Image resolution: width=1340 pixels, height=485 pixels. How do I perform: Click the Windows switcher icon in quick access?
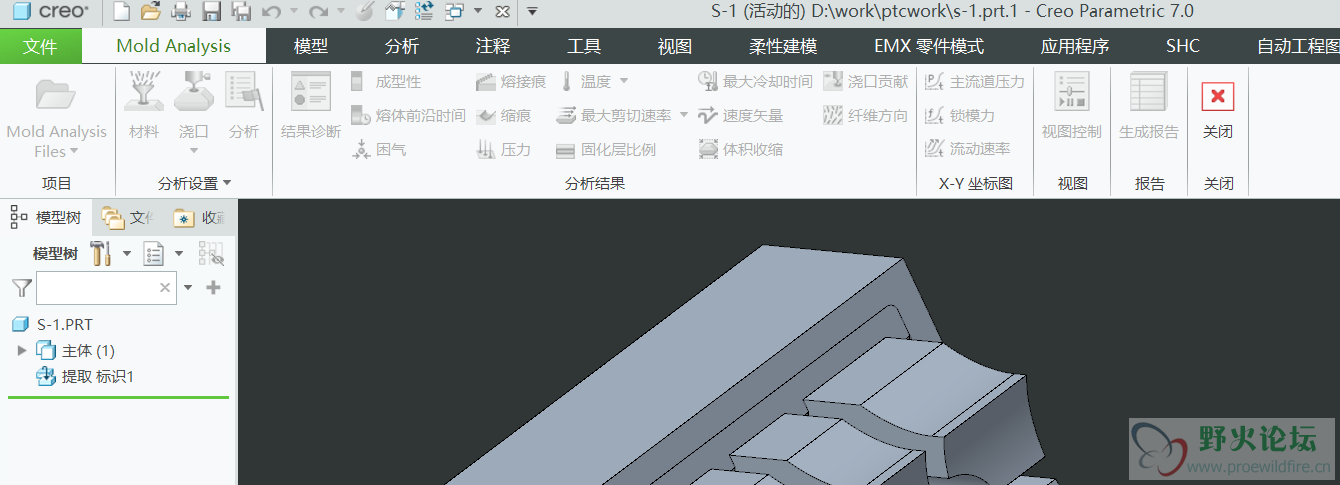pos(454,12)
